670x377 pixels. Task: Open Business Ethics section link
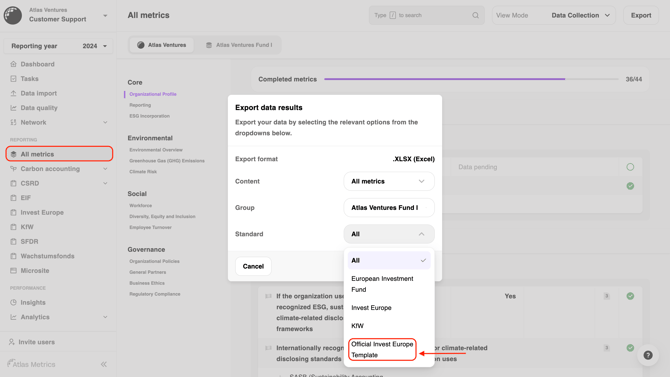pos(147,283)
